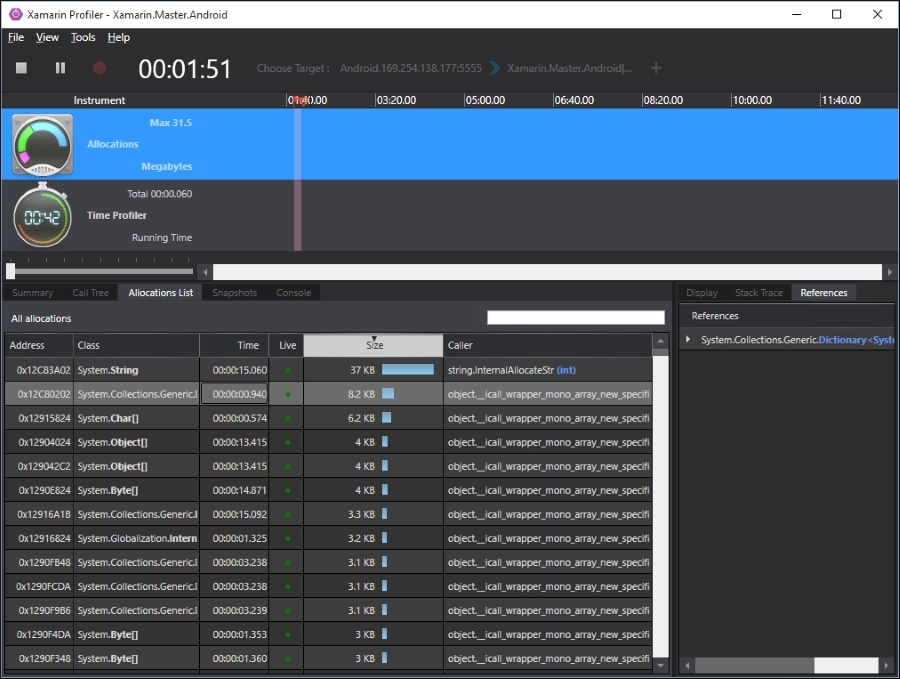
Task: Click the 37 KB size cell
Action: 374,370
